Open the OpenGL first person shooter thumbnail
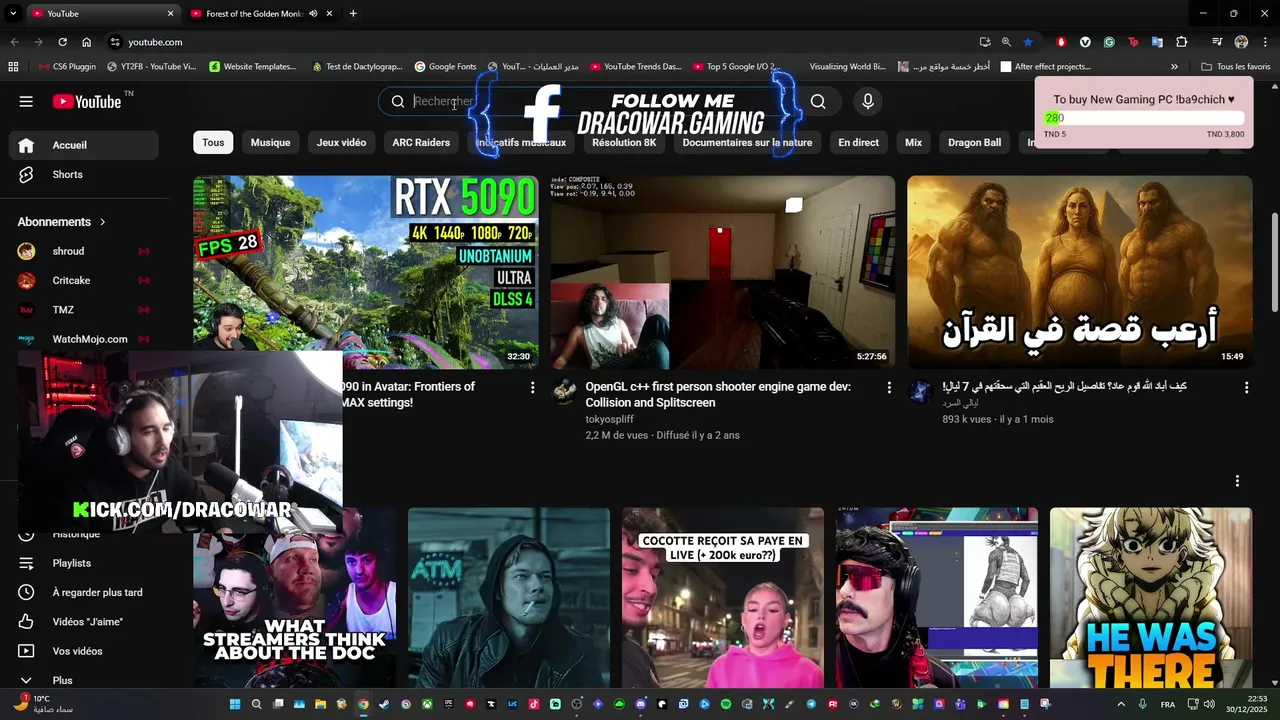1280x720 pixels. pyautogui.click(x=723, y=272)
